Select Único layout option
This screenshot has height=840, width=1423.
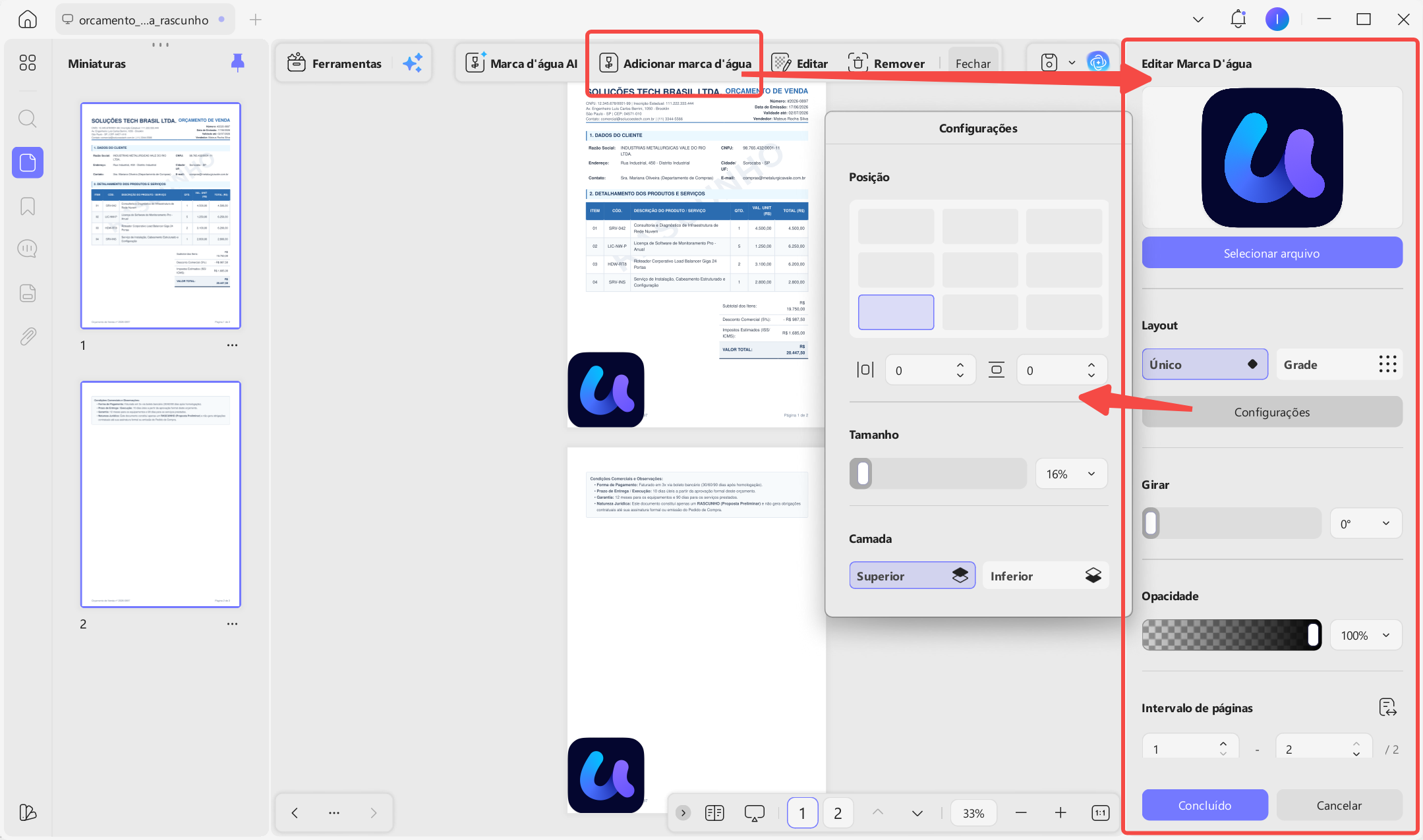coord(1204,364)
